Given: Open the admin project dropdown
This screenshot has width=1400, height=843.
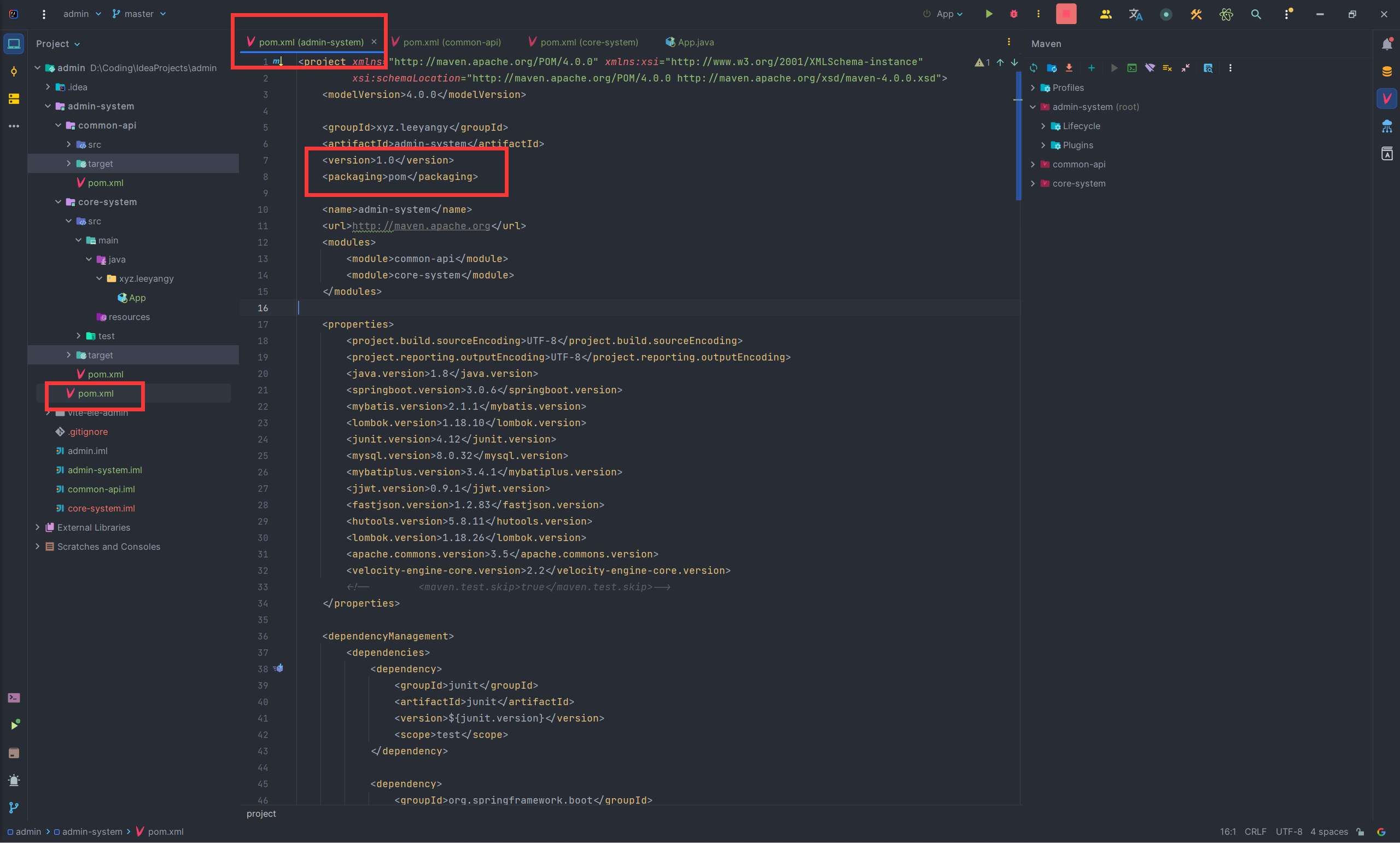Looking at the screenshot, I should [83, 14].
